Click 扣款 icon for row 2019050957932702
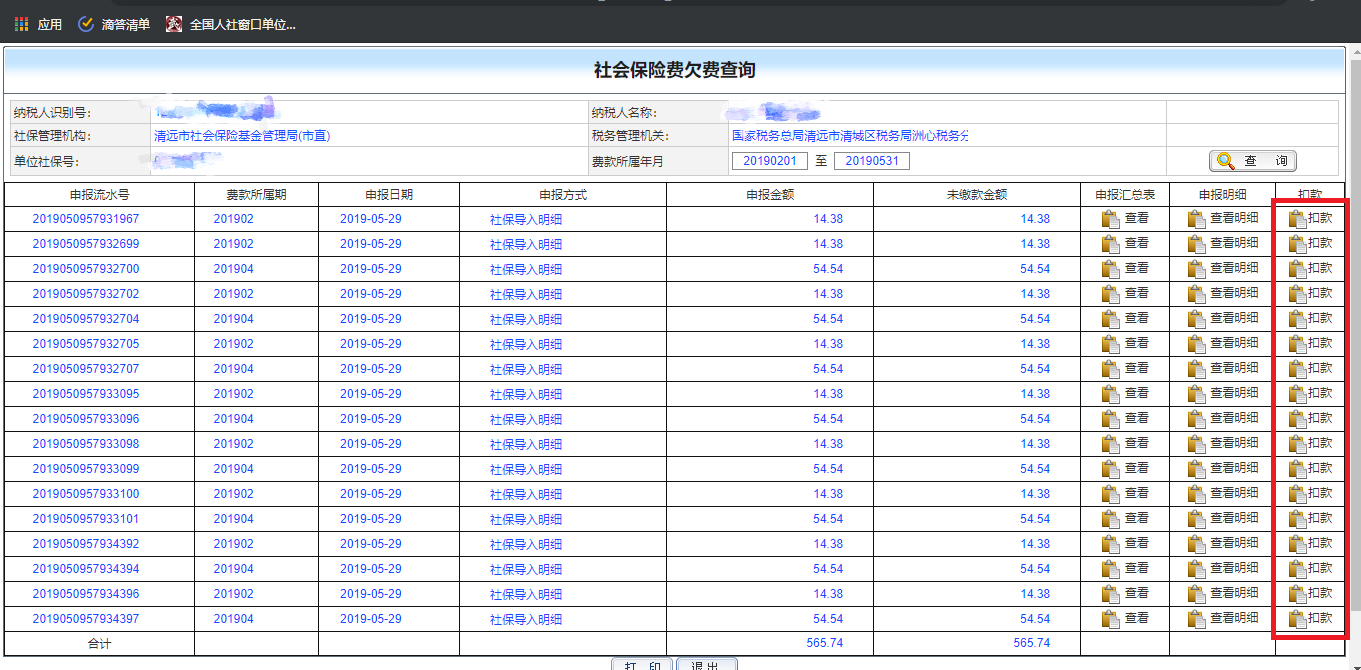 click(x=1298, y=294)
